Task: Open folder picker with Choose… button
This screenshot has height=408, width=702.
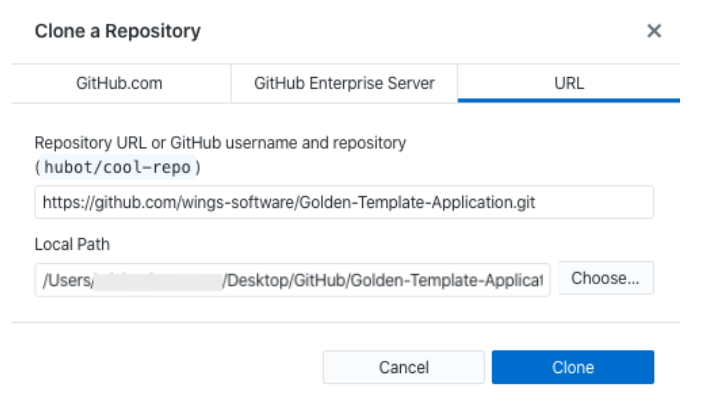Action: 606,278
